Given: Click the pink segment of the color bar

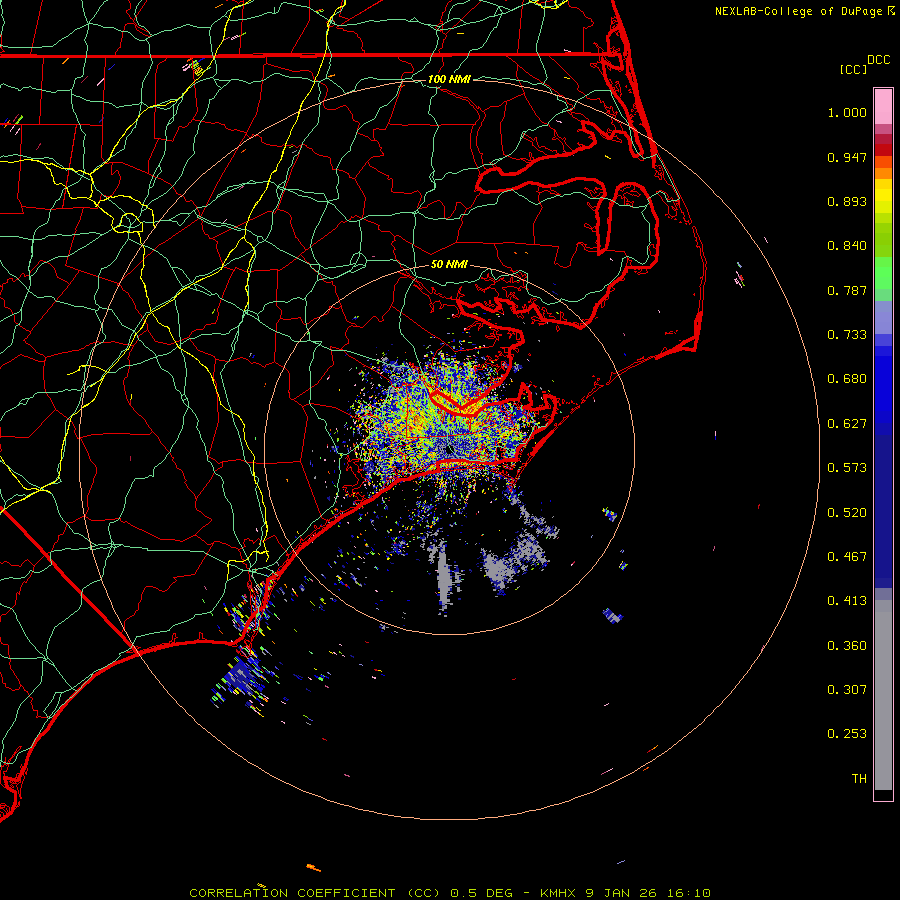Looking at the screenshot, I should (883, 107).
